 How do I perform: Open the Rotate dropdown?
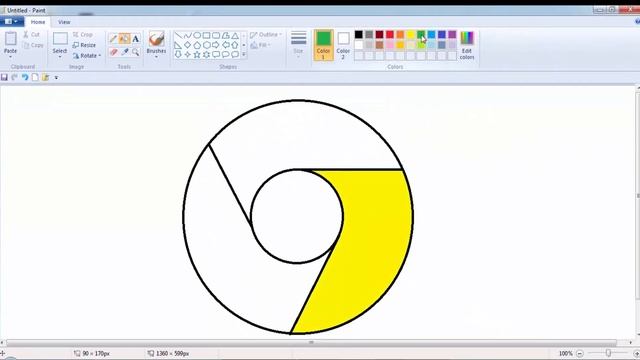point(87,56)
